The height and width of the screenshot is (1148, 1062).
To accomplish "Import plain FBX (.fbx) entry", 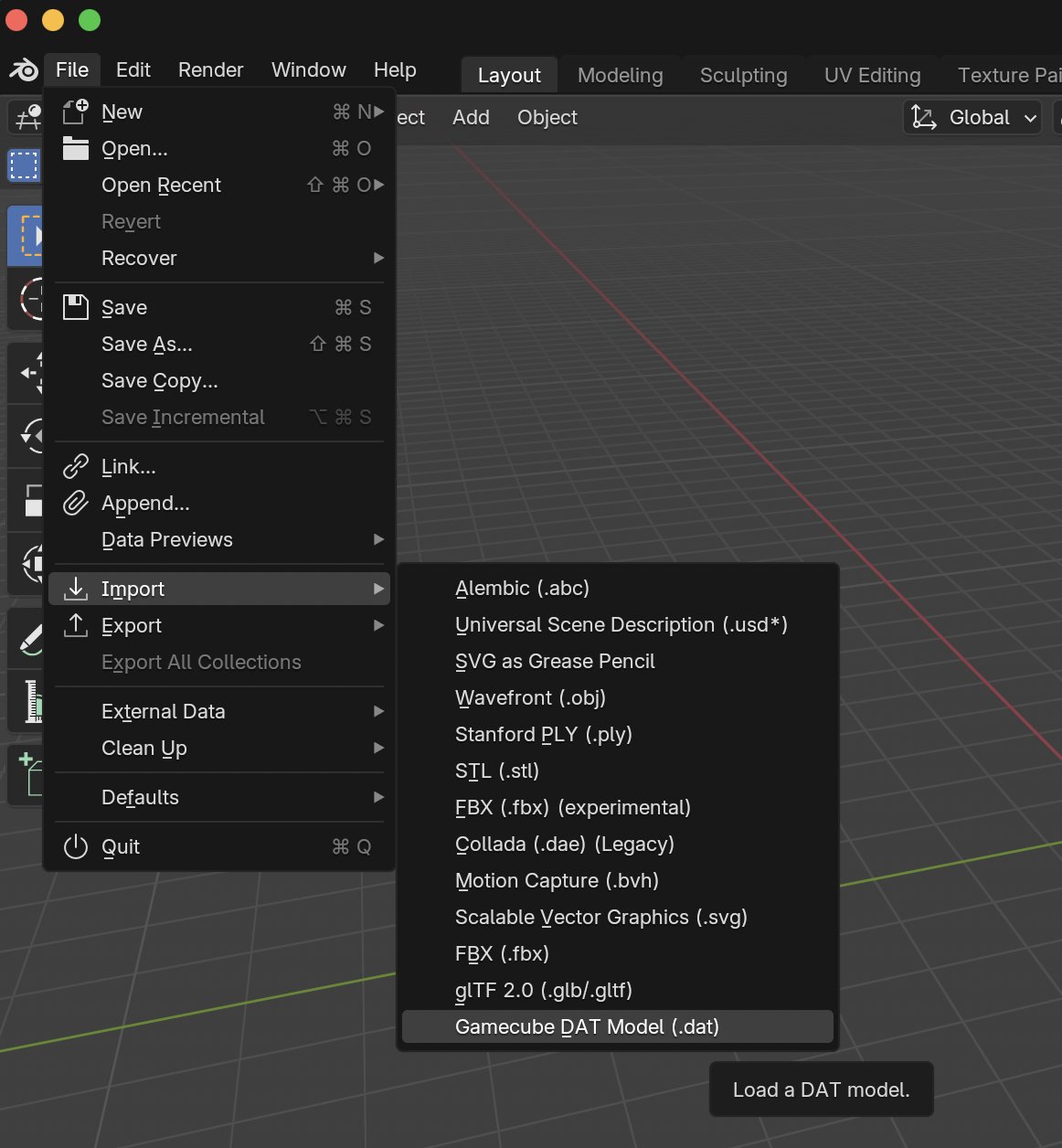I will pos(618,953).
